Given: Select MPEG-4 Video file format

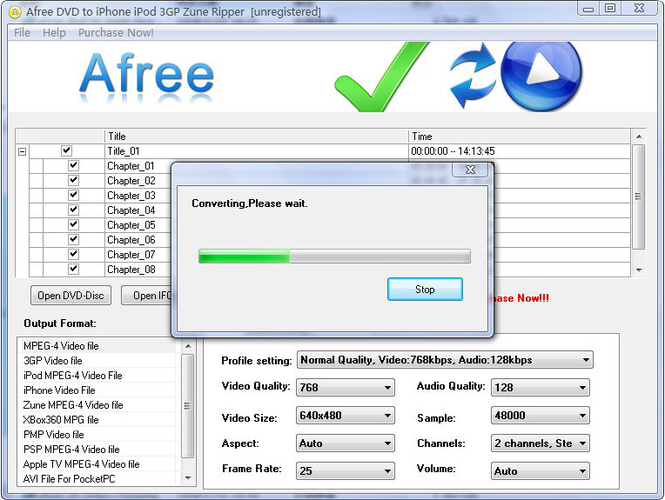Looking at the screenshot, I should pos(97,346).
